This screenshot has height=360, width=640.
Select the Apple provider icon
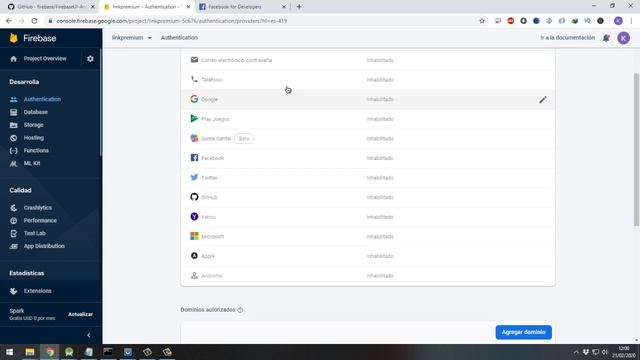194,256
